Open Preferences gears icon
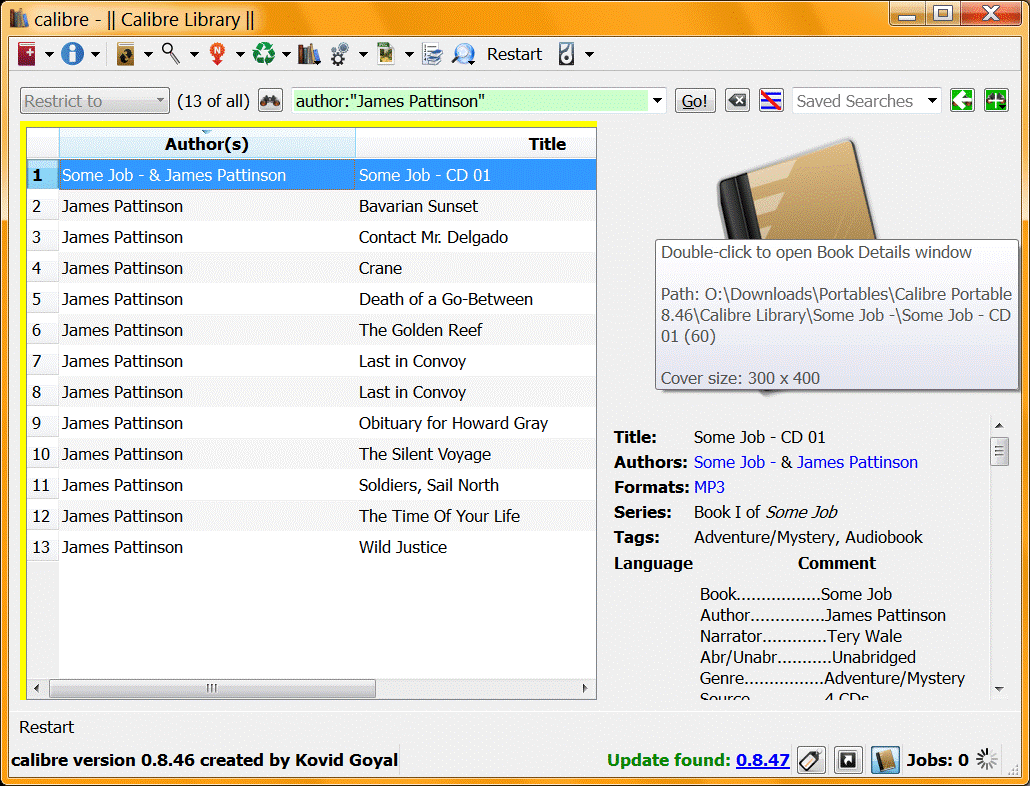Screen dimensions: 1030x786 (340, 54)
